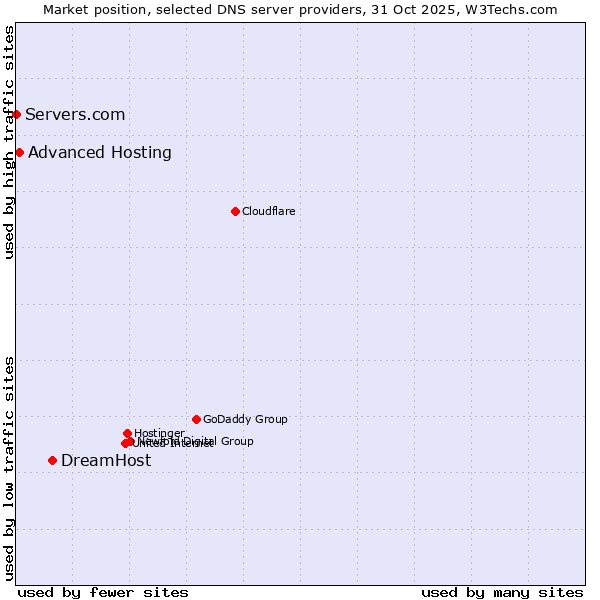
Task: Select the GoDaddy Group red dot
Action: 196,419
